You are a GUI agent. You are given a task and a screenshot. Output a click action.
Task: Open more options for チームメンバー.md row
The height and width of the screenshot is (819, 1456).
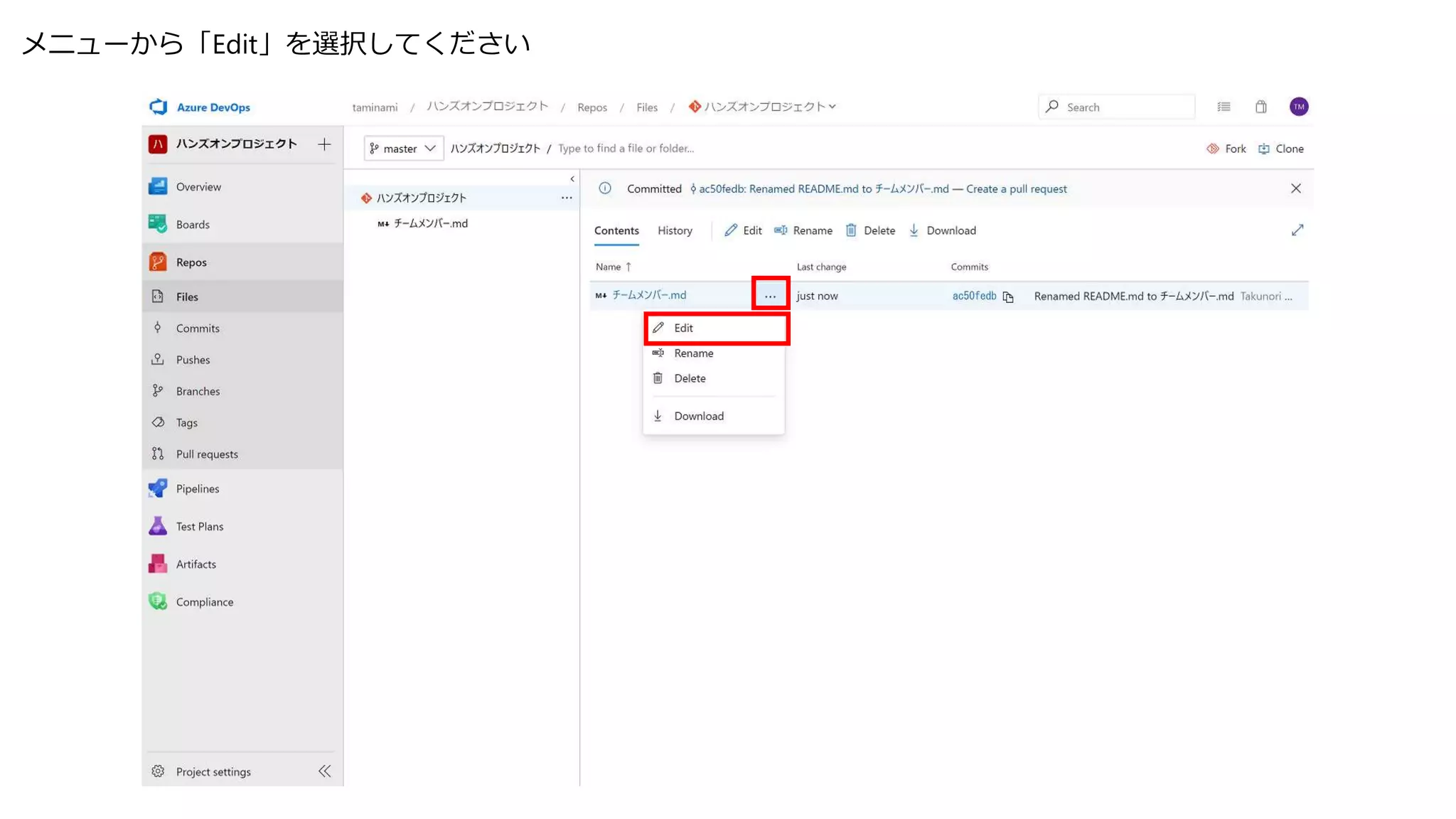click(770, 295)
